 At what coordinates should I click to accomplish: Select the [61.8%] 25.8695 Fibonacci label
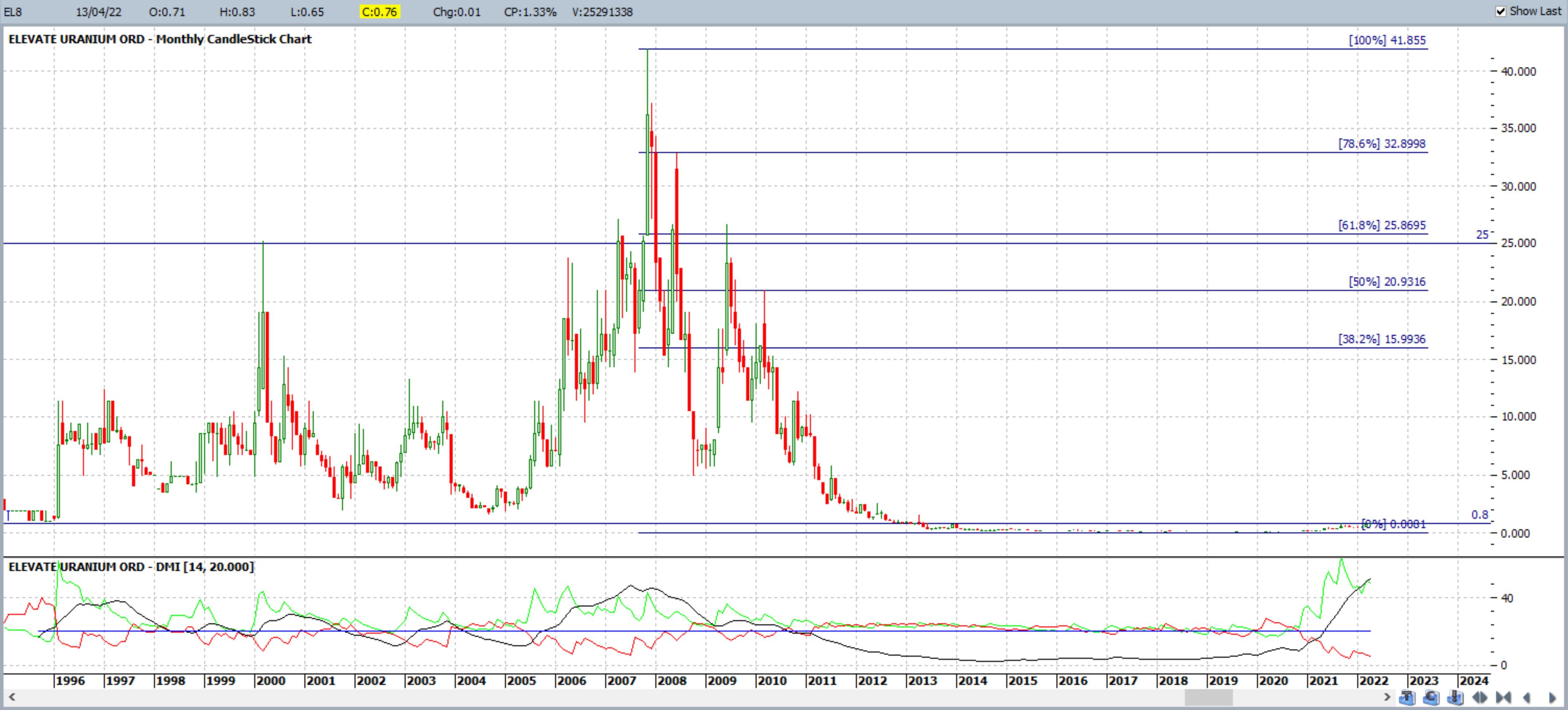click(x=1382, y=225)
